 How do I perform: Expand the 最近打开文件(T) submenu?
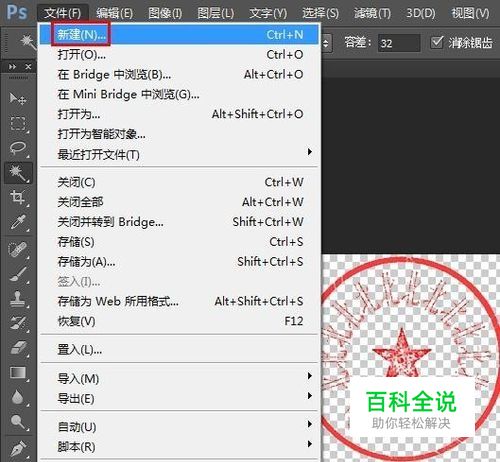pyautogui.click(x=180, y=154)
